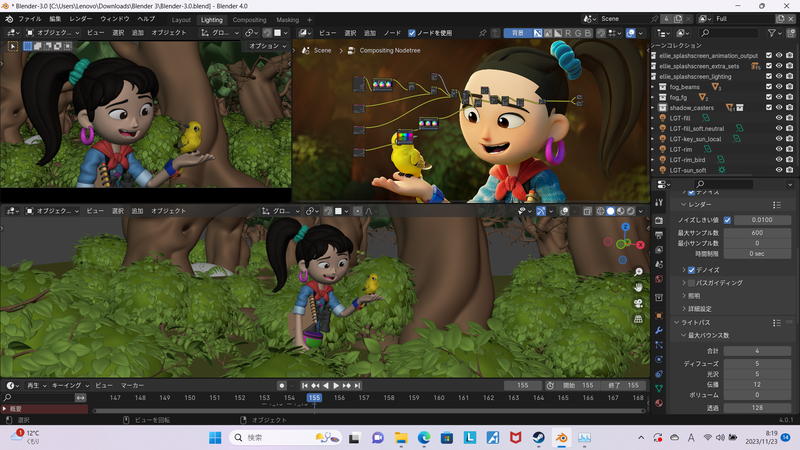Click the Backdrop button in compositor
Viewport: 800px width, 450px height.
tap(518, 33)
